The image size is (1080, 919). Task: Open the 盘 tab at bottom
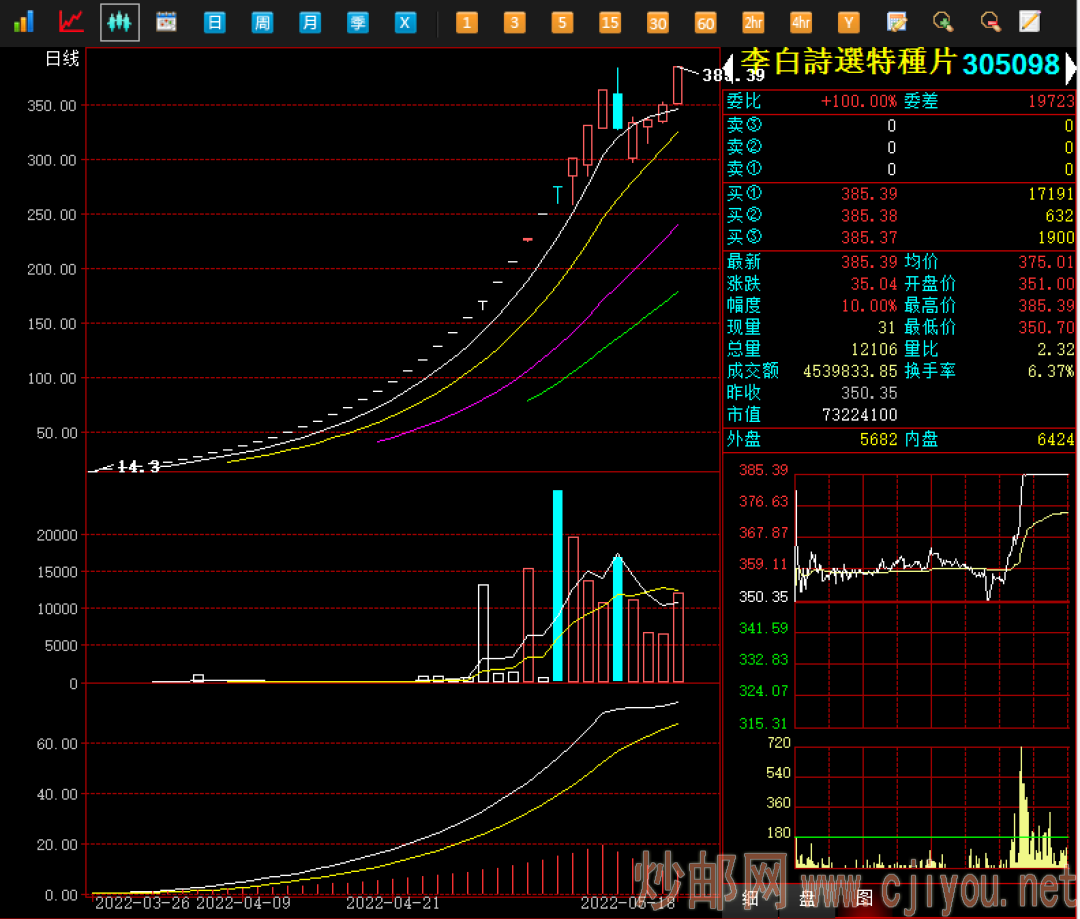806,897
